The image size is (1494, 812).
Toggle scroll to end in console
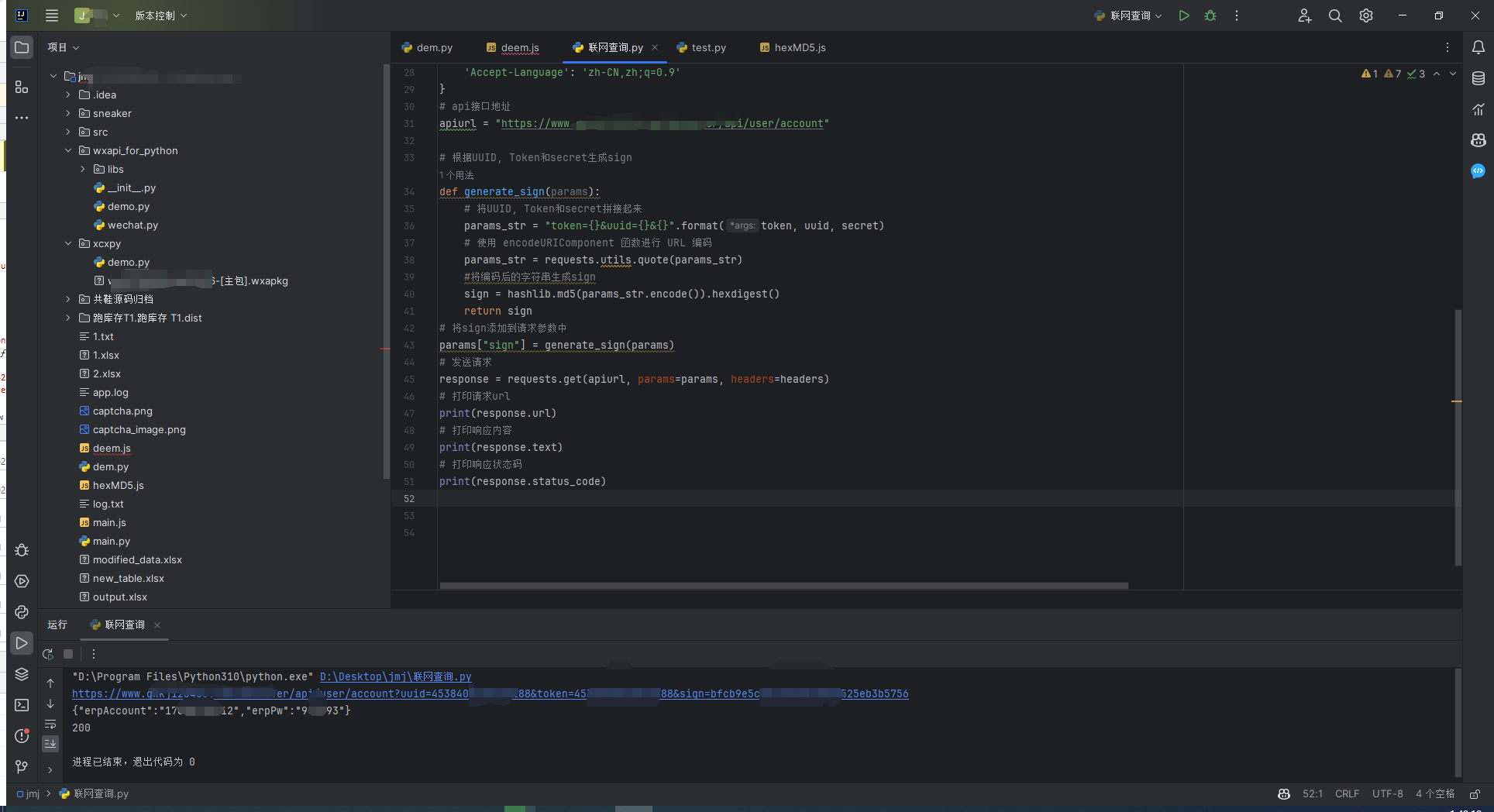[50, 743]
